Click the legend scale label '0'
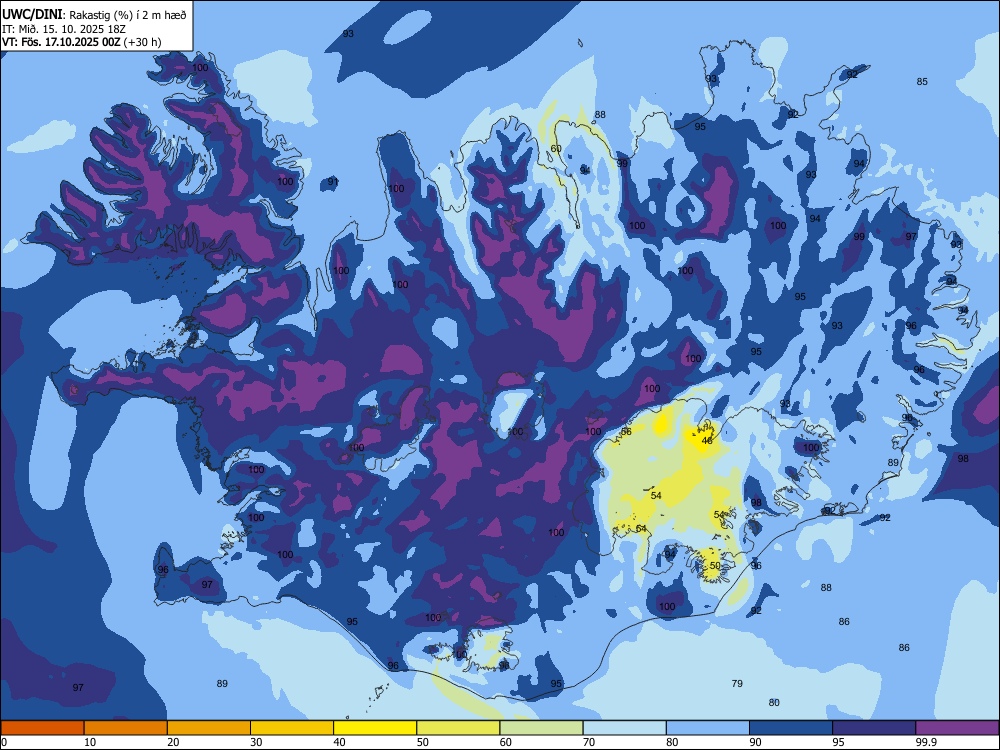The width and height of the screenshot is (1000, 750). click(x=3, y=742)
